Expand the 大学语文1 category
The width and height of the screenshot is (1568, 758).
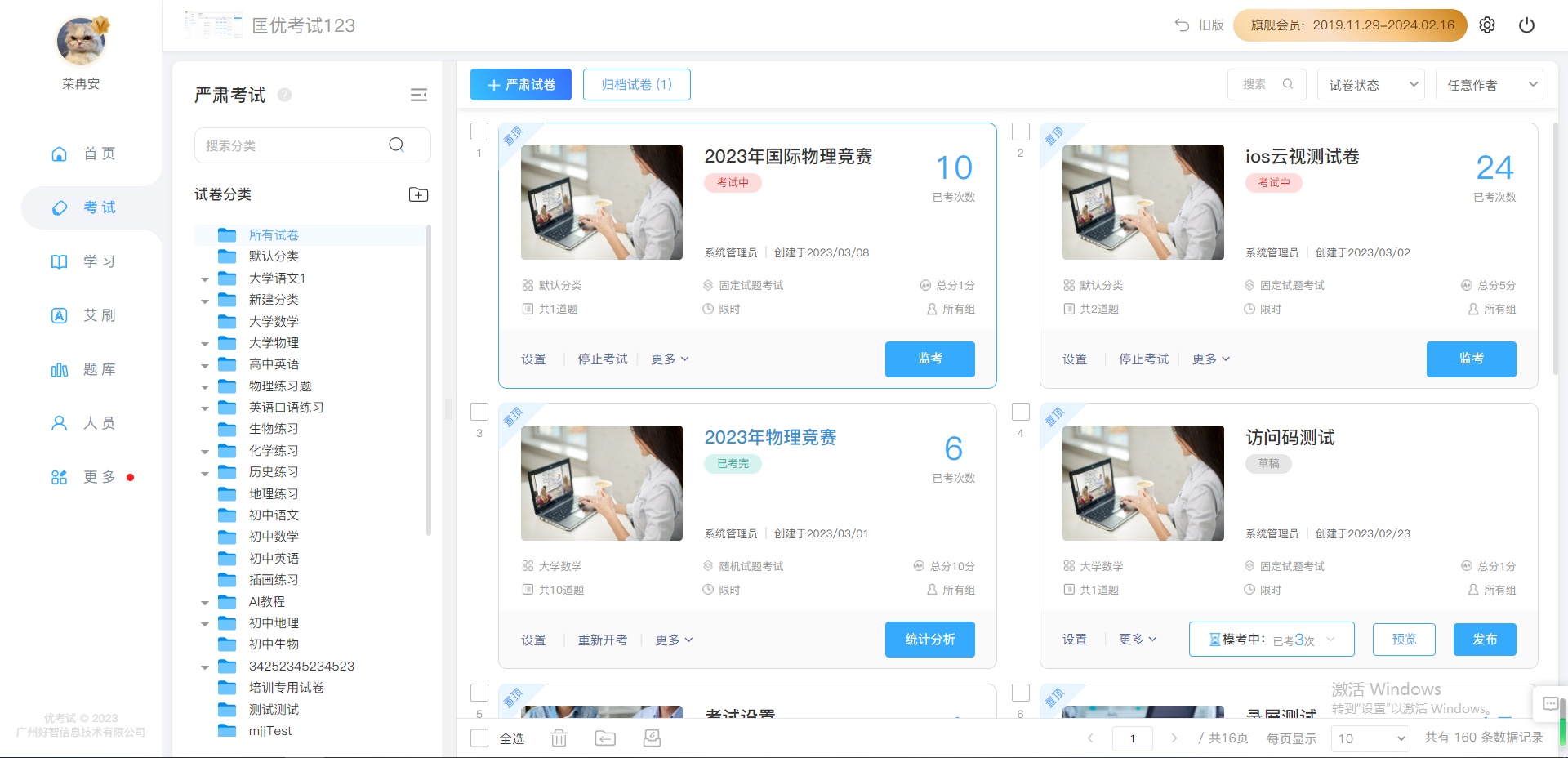tap(205, 279)
